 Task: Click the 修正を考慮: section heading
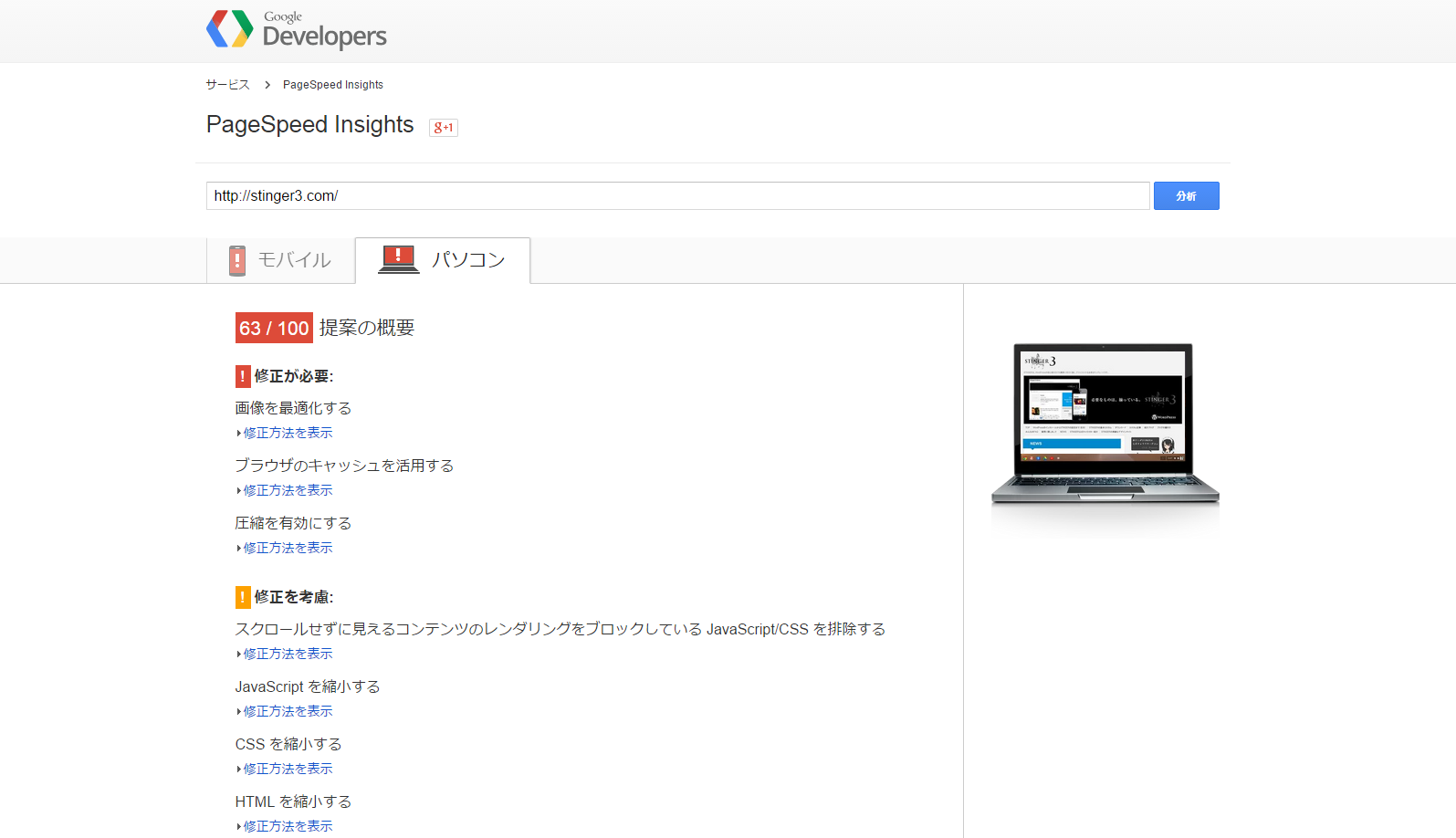click(294, 597)
